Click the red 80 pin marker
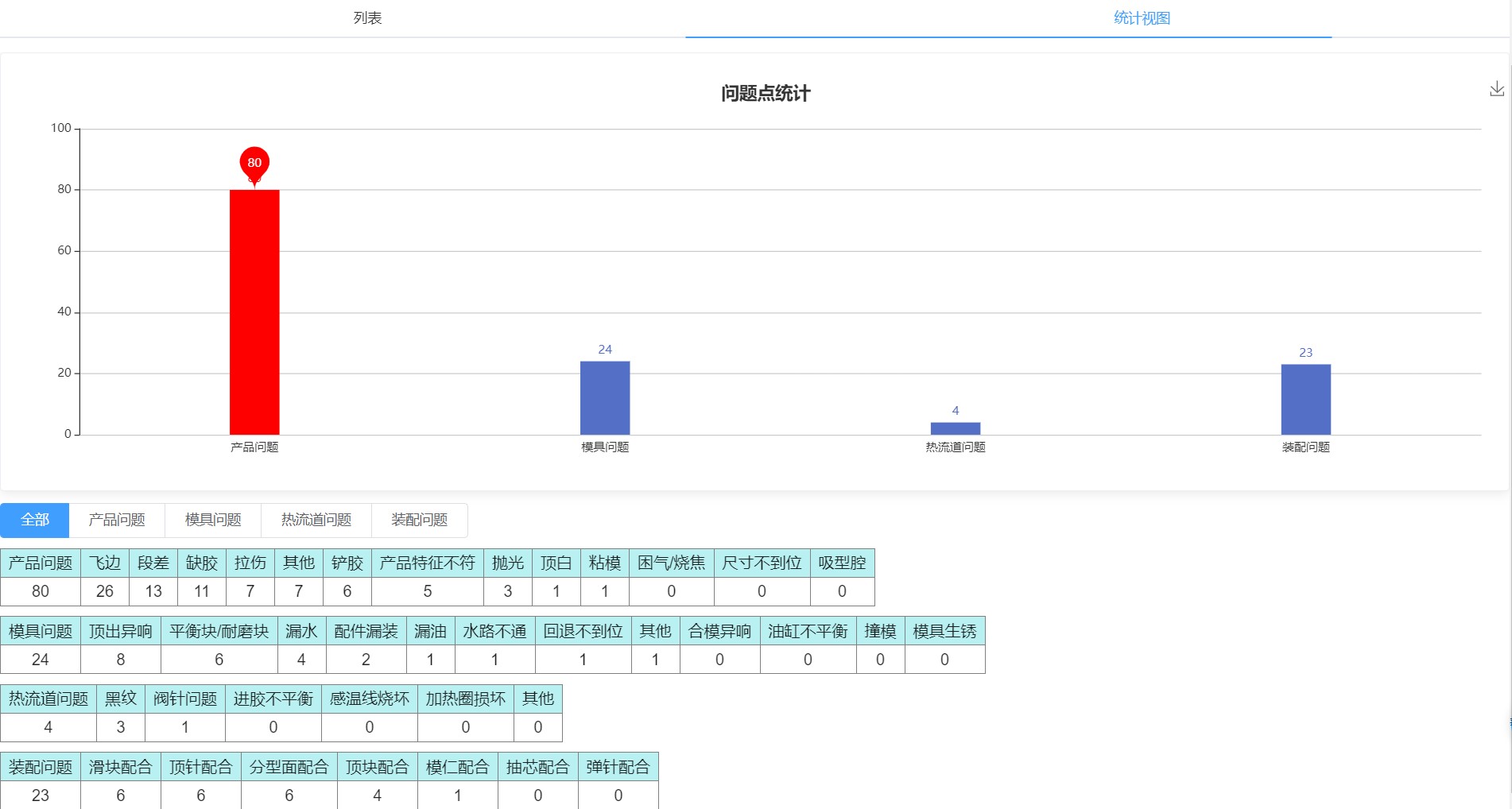Viewport: 1512px width, 809px height. (x=254, y=163)
